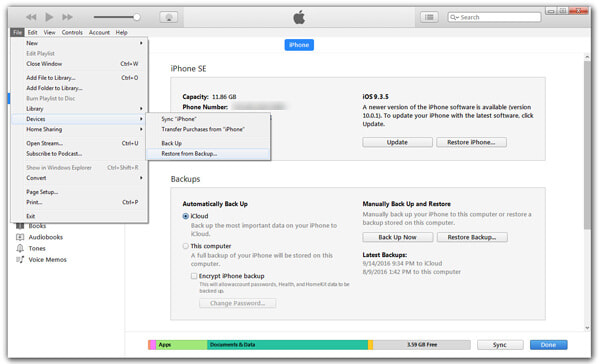Click the Done button

[x=548, y=345]
